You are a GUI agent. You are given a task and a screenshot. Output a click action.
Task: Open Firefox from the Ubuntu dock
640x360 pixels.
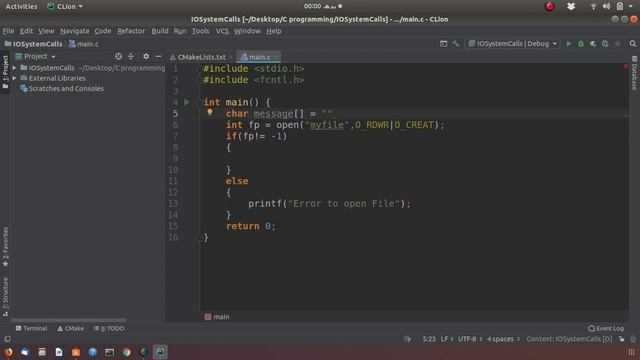8,352
